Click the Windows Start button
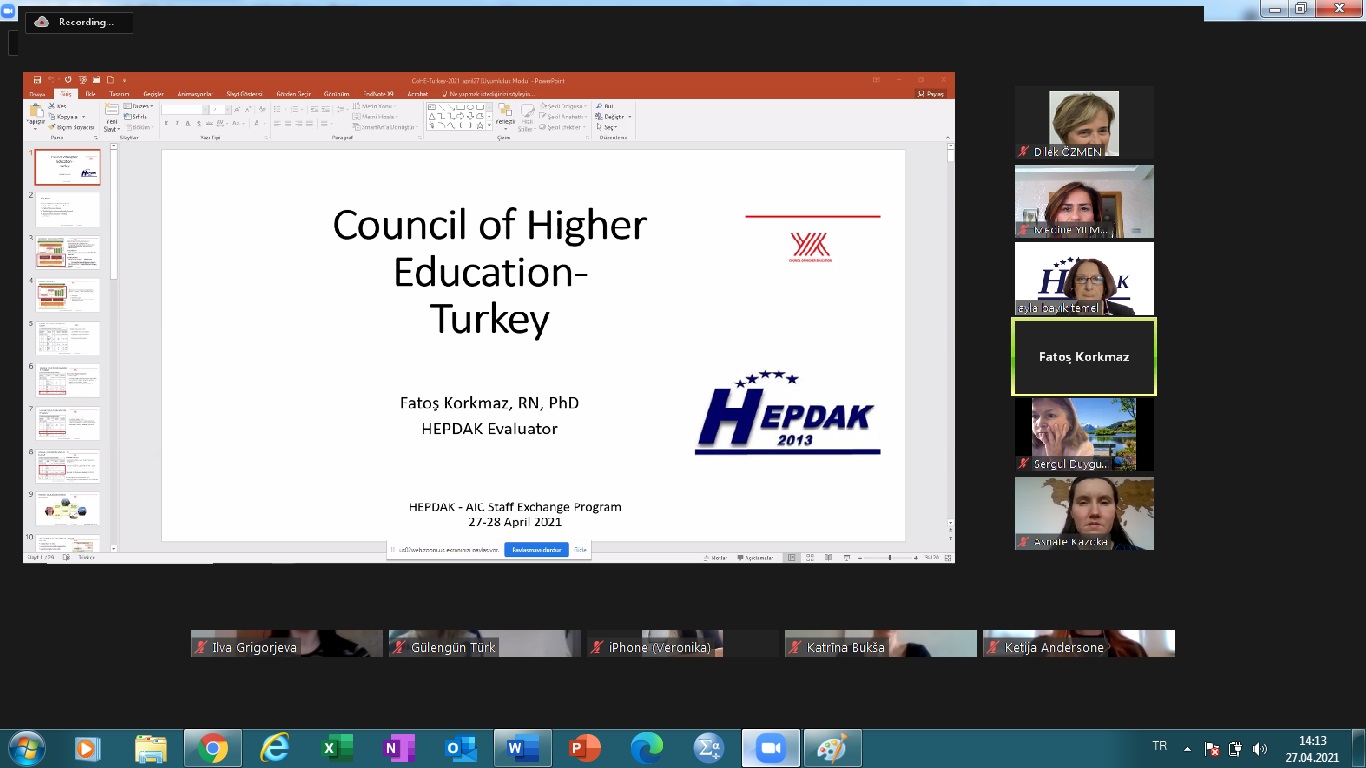Viewport: 1366px width, 768px height. pyautogui.click(x=25, y=748)
